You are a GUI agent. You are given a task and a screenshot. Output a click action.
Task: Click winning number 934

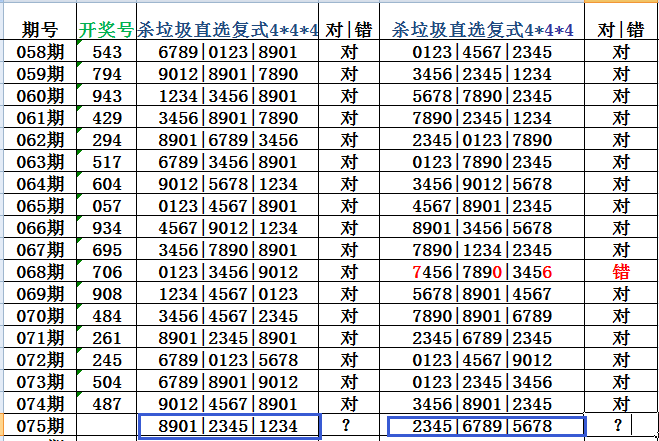(106, 227)
